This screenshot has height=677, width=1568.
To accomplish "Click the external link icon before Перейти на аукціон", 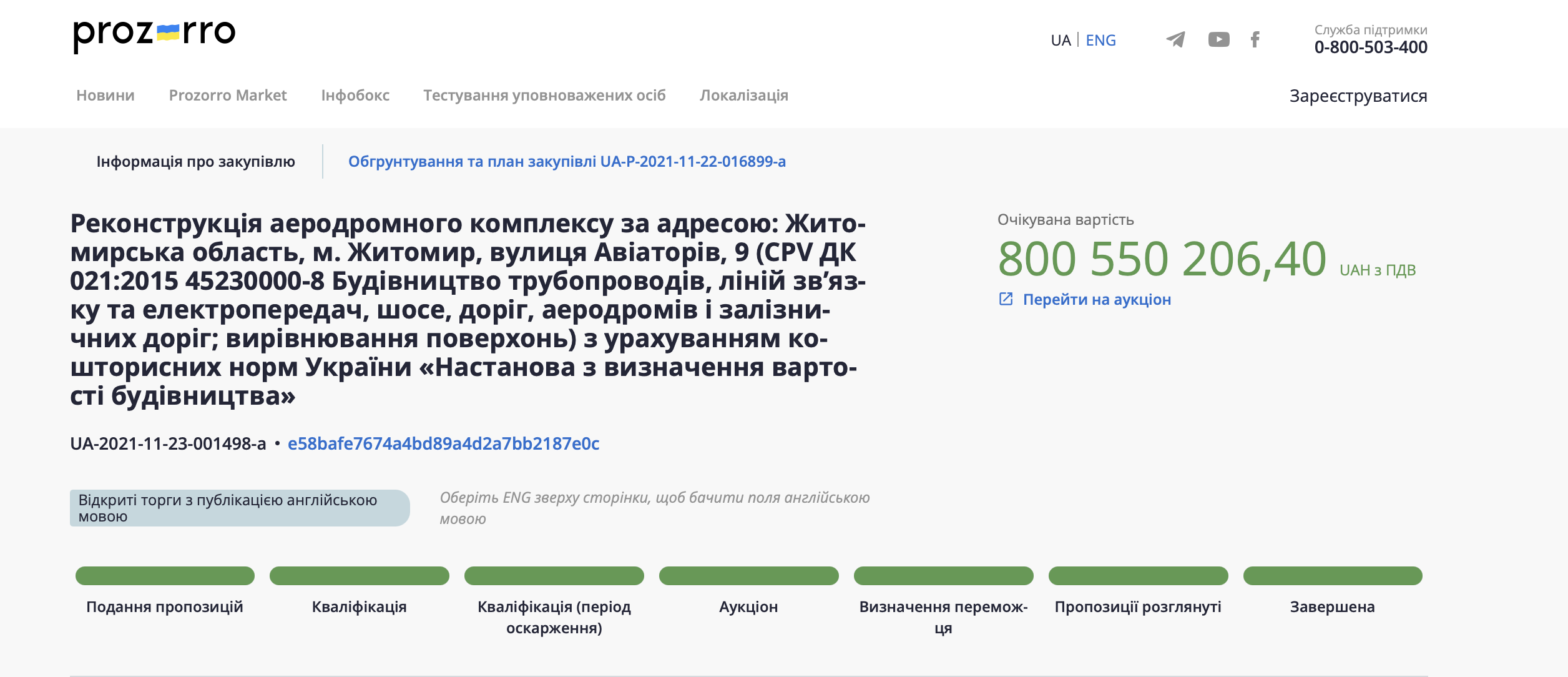I will pyautogui.click(x=1007, y=299).
